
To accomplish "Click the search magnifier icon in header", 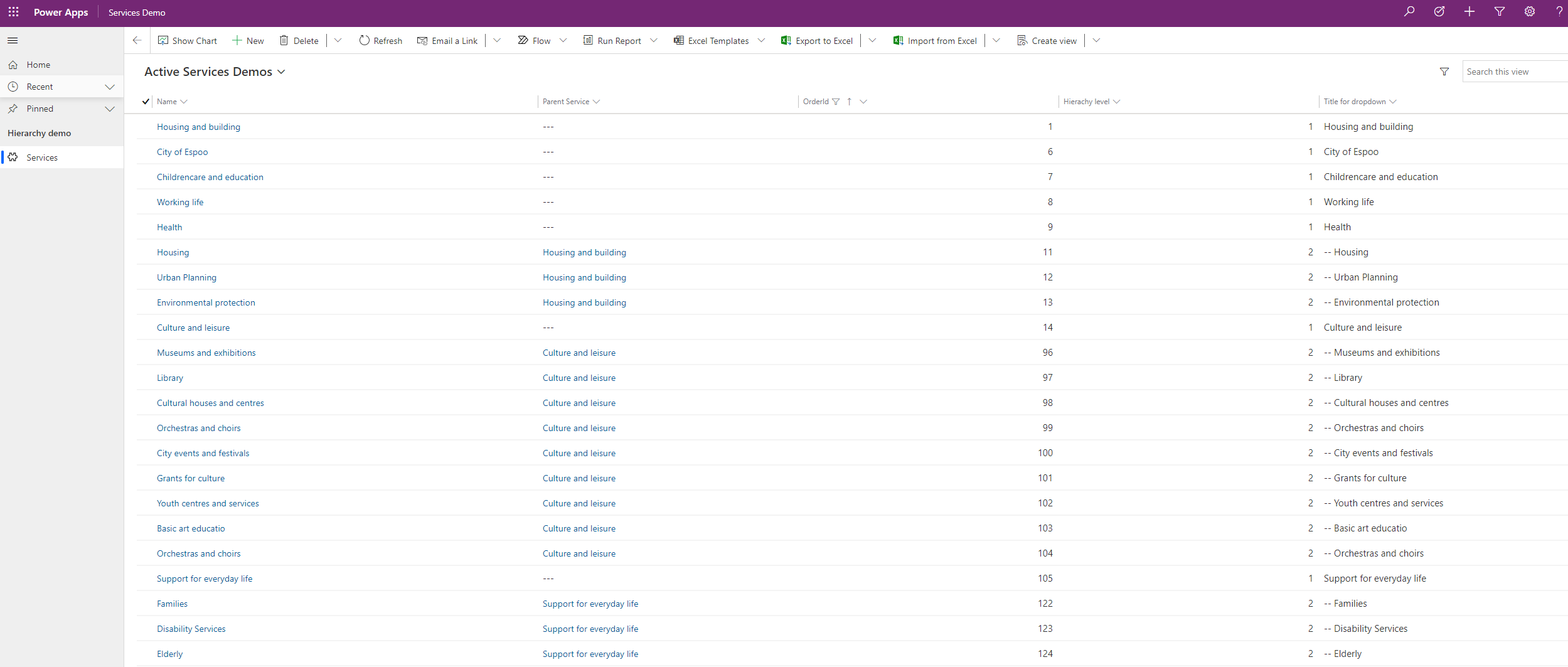I will point(1409,12).
